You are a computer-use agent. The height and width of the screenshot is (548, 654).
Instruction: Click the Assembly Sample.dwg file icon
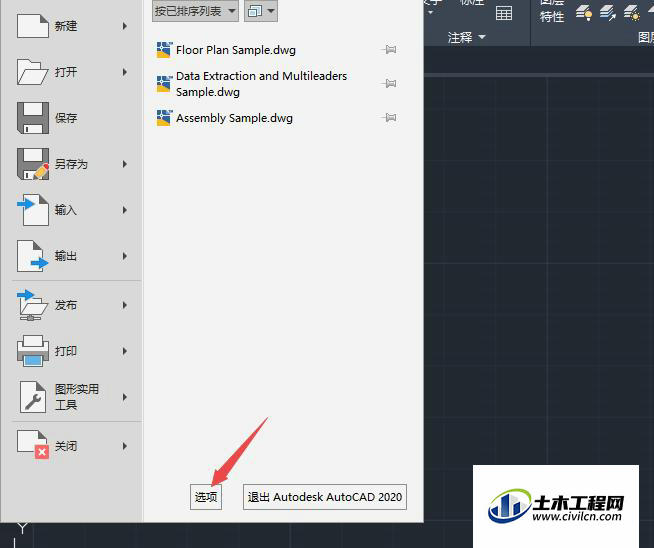click(x=164, y=118)
